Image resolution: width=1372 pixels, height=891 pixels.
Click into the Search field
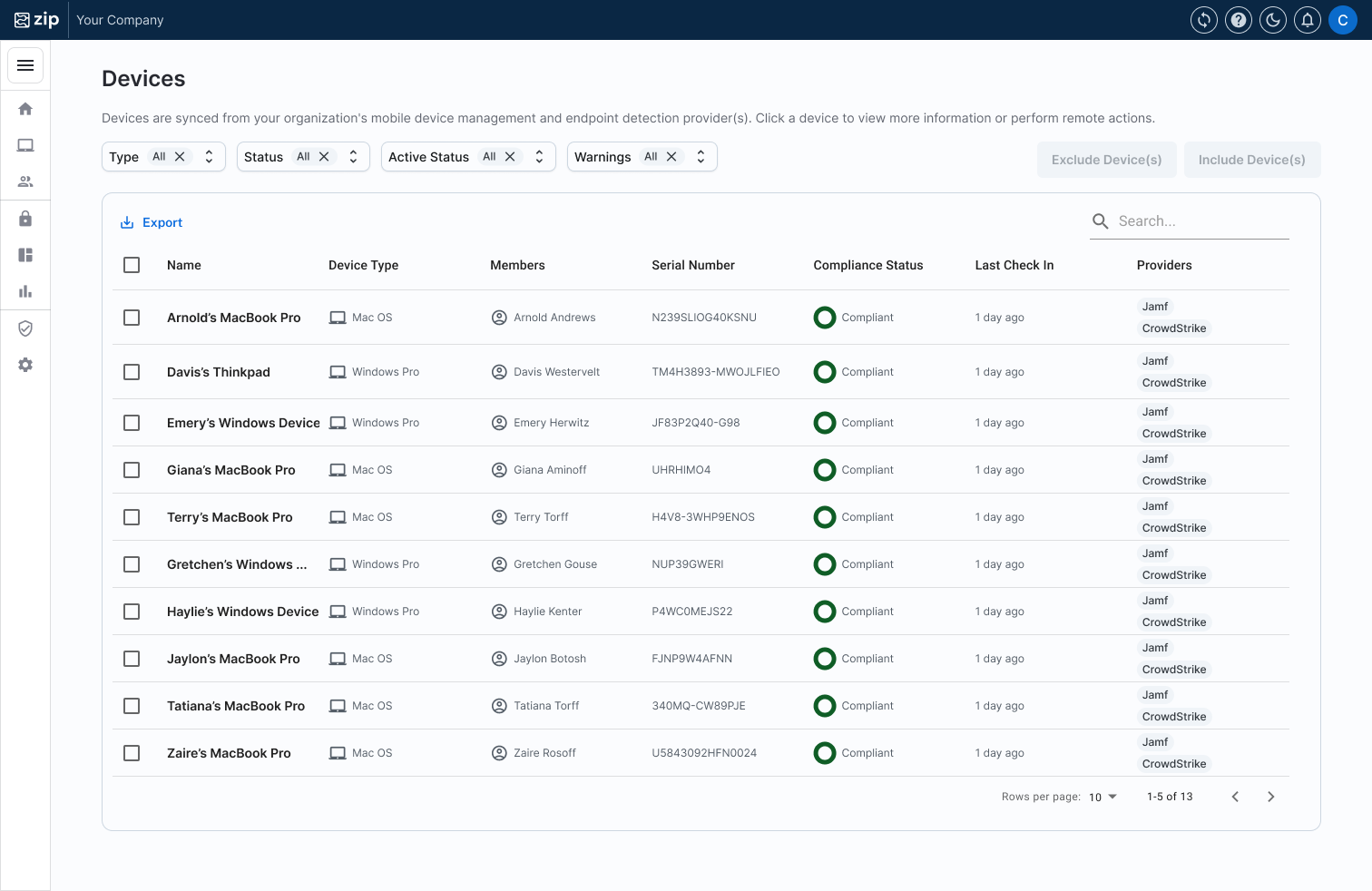1198,221
